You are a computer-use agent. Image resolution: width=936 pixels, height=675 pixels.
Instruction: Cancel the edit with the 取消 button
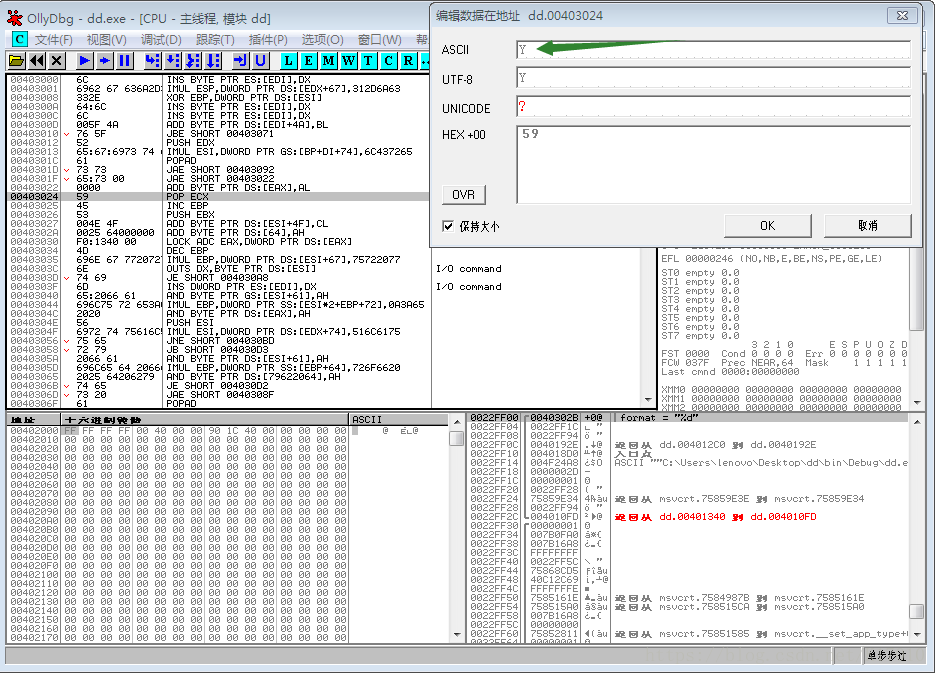click(x=868, y=226)
